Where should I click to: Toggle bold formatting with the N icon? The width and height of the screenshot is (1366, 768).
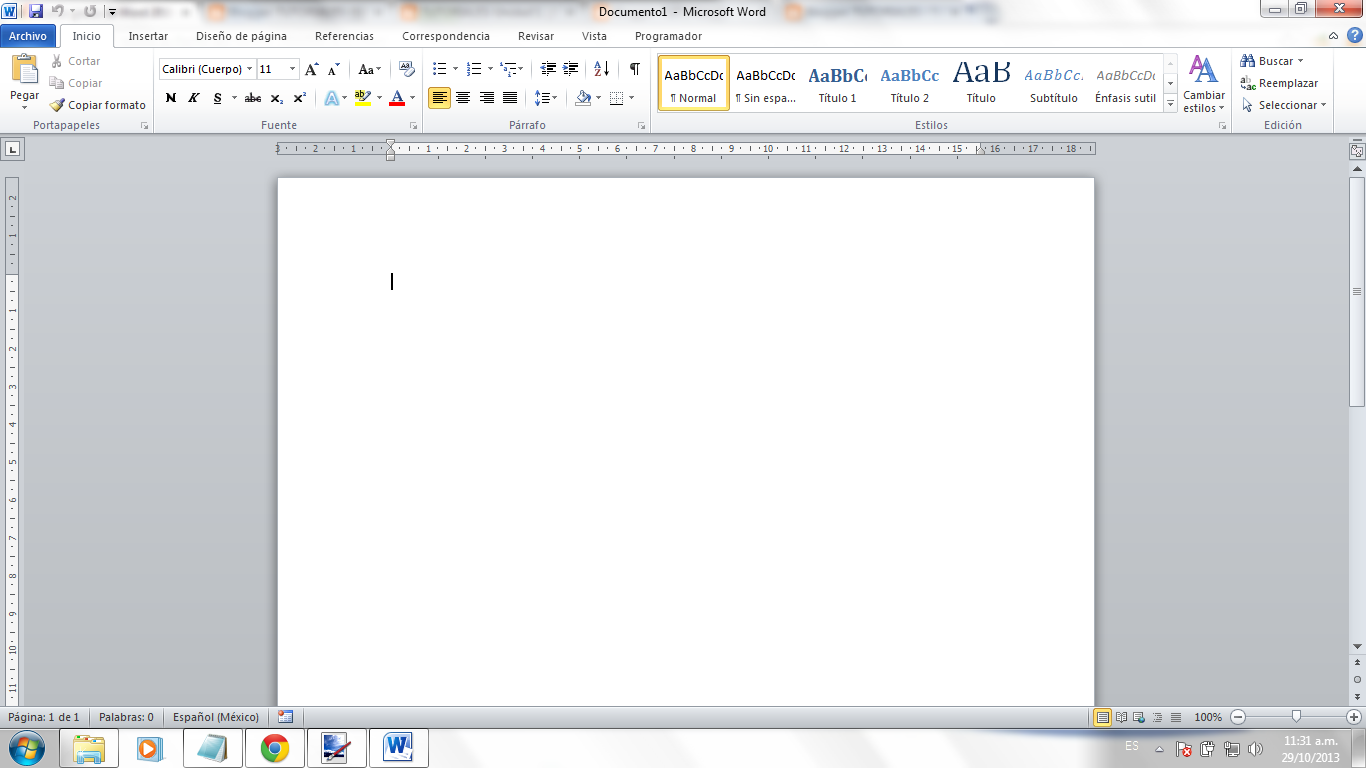coord(170,96)
